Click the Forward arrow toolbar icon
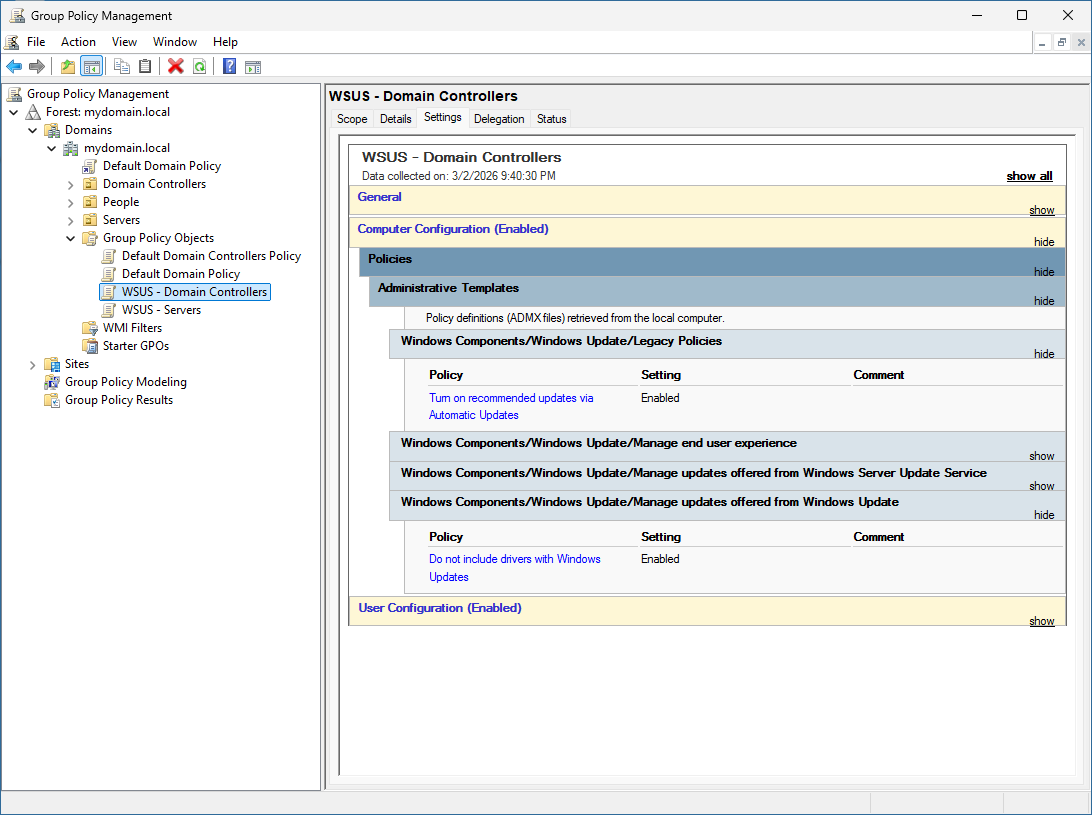1092x815 pixels. (36, 66)
